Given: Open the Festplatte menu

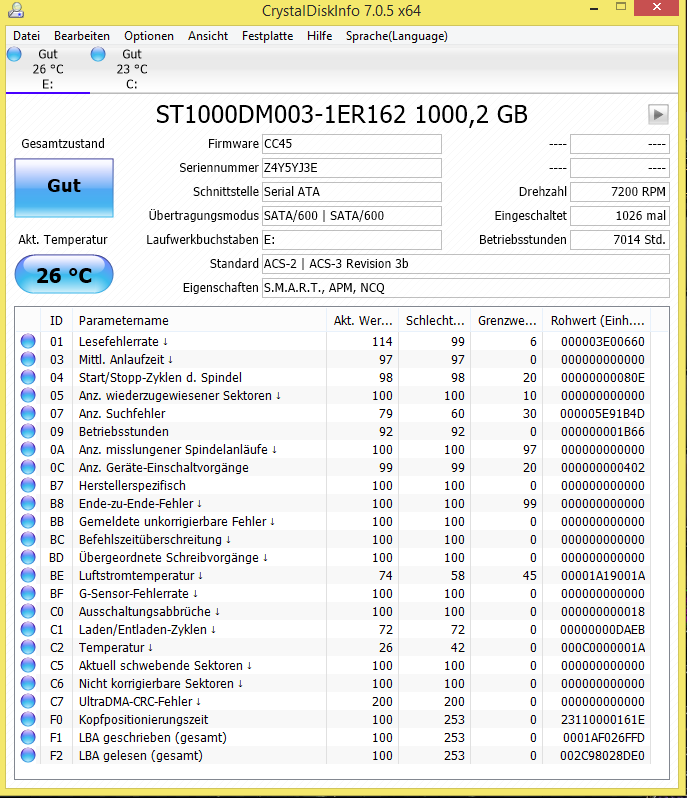Looking at the screenshot, I should (x=268, y=36).
